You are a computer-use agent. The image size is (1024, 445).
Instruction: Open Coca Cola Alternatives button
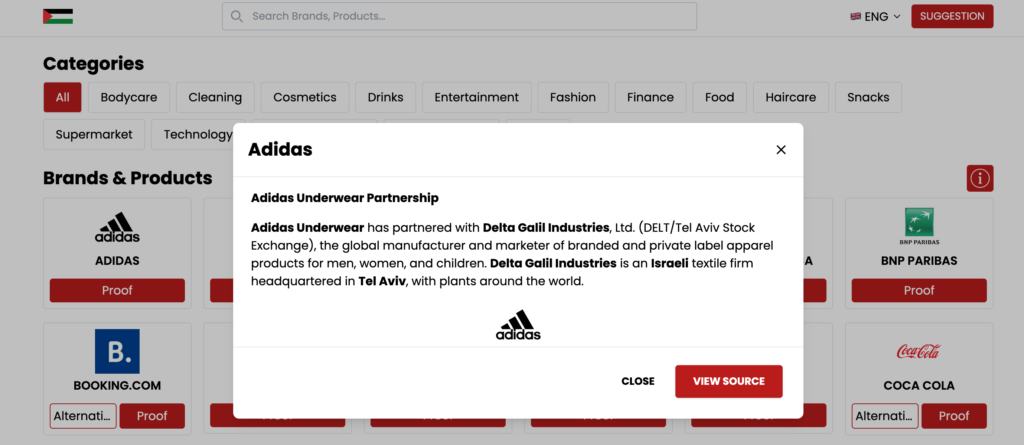885,416
